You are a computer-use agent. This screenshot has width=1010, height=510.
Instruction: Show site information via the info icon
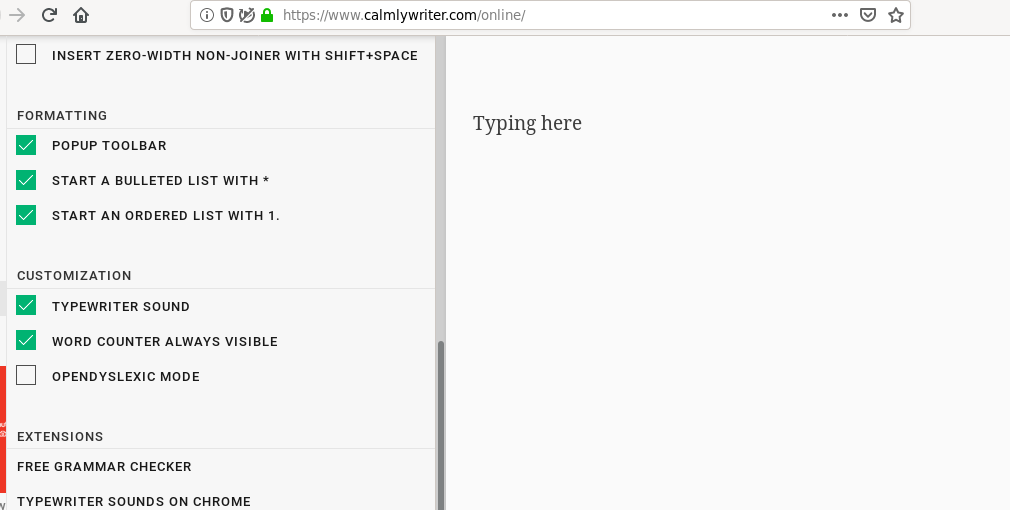point(207,15)
